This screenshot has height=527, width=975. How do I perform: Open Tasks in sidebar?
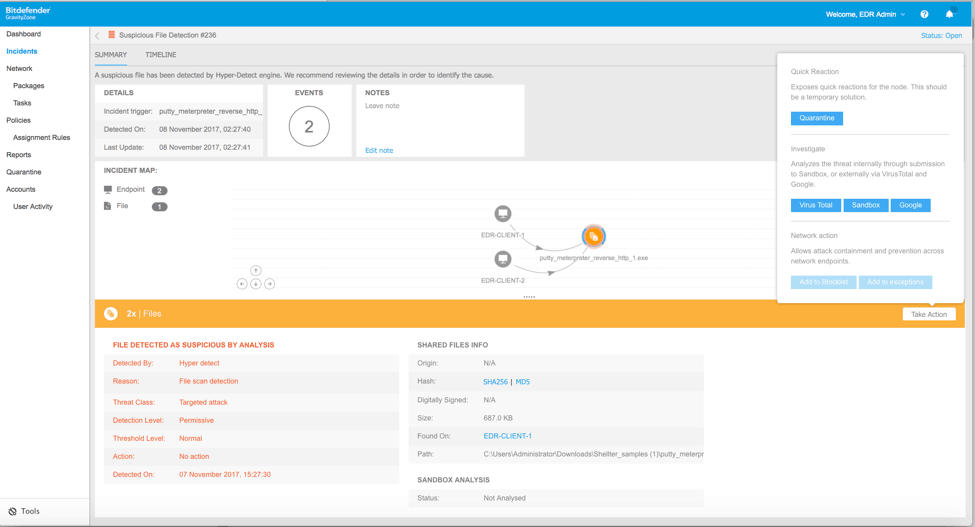22,103
